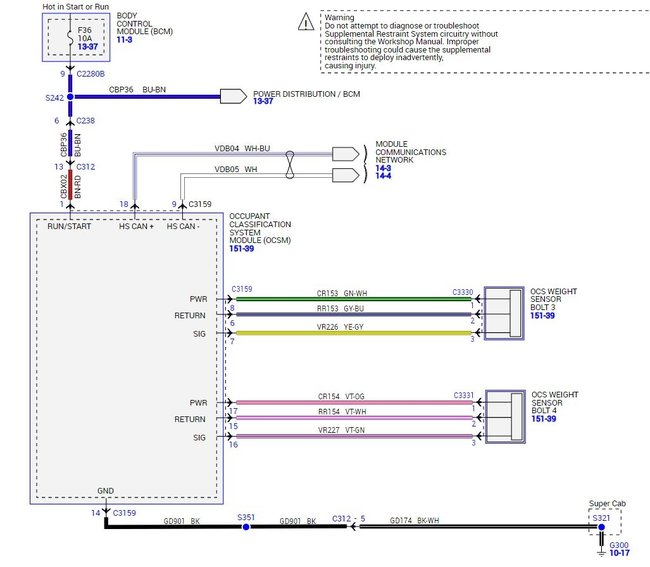This screenshot has width=650, height=567.
Task: Select the RUN/START pin label
Action: [x=69, y=226]
